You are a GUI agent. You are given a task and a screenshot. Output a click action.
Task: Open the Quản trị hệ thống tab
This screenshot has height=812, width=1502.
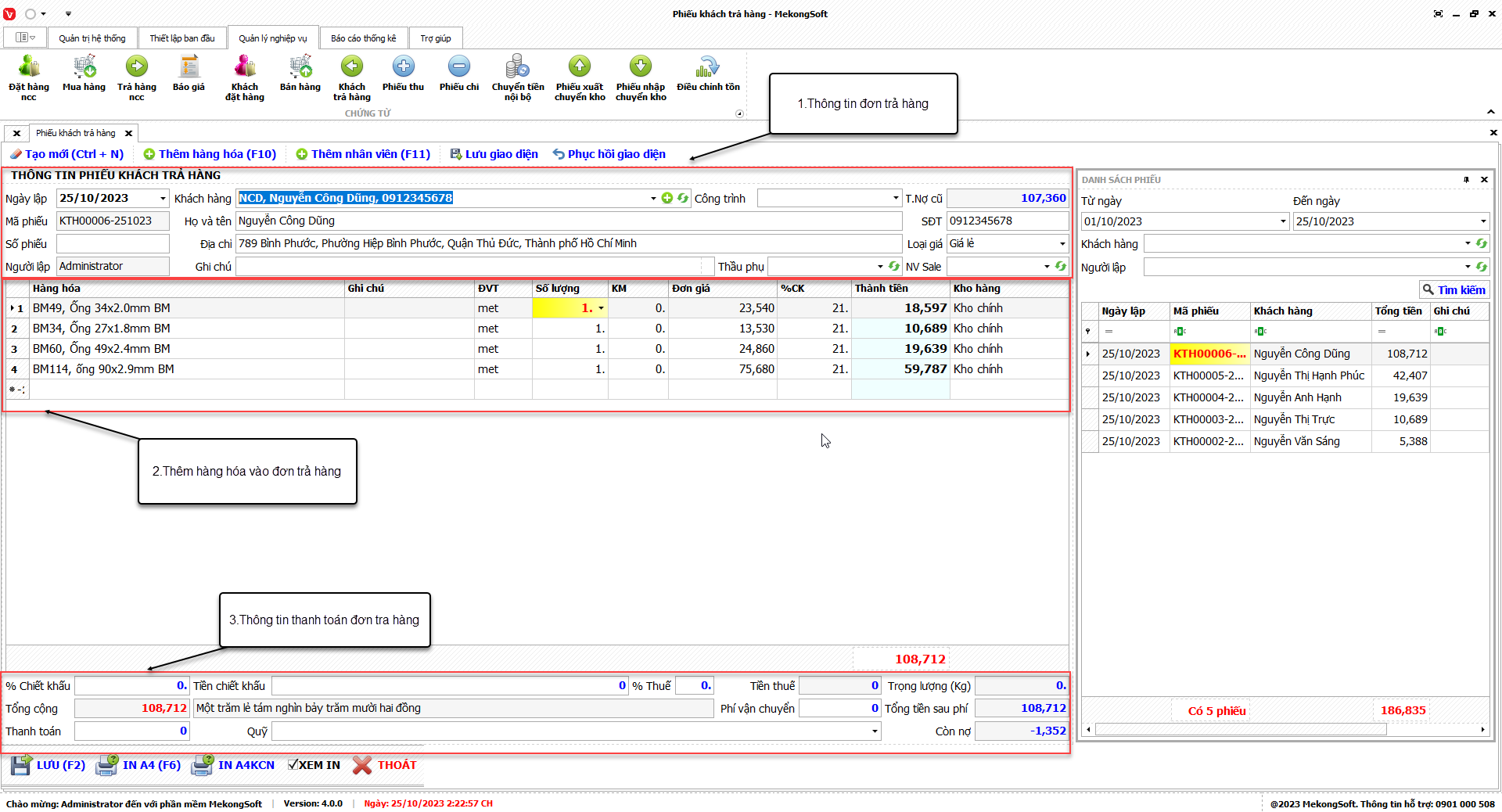point(92,38)
